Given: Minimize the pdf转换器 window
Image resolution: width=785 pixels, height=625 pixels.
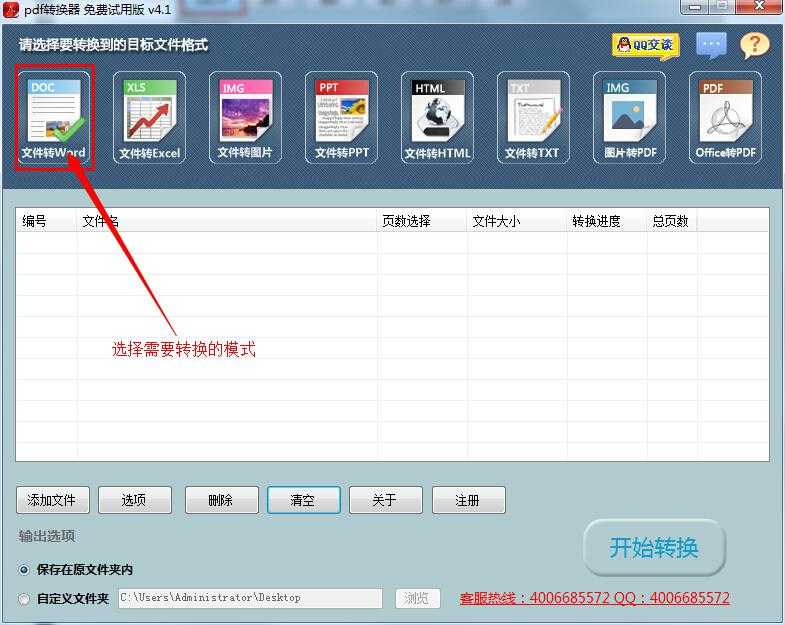Looking at the screenshot, I should [694, 7].
